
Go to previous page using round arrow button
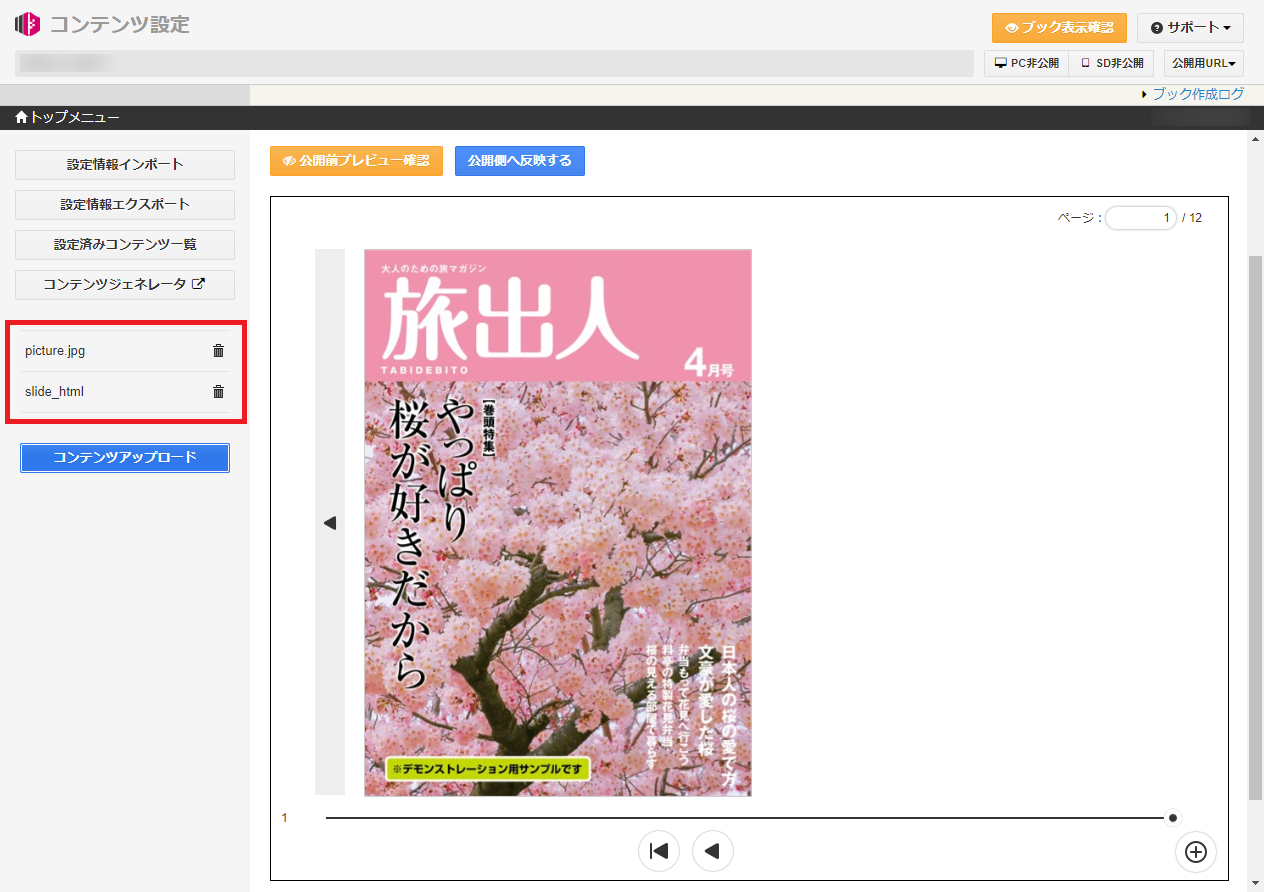[x=713, y=851]
